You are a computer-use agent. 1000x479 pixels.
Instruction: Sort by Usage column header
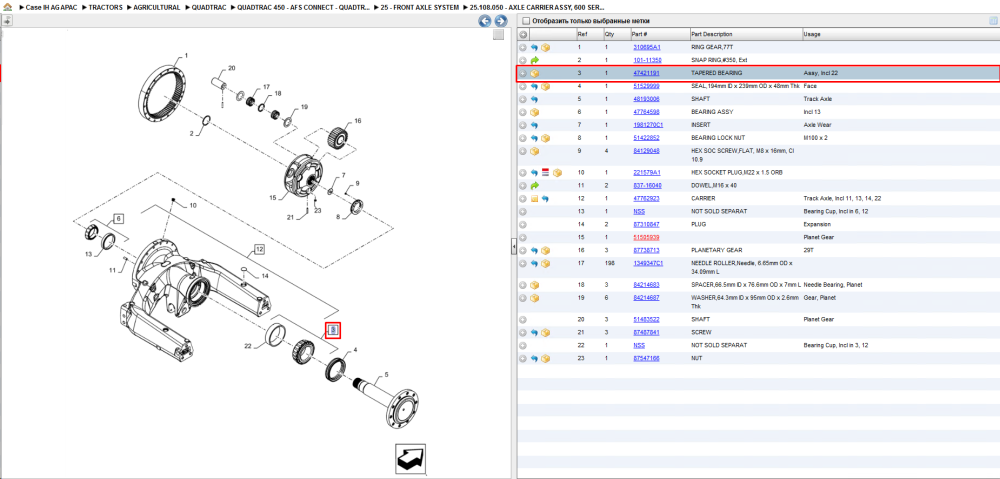click(x=812, y=34)
